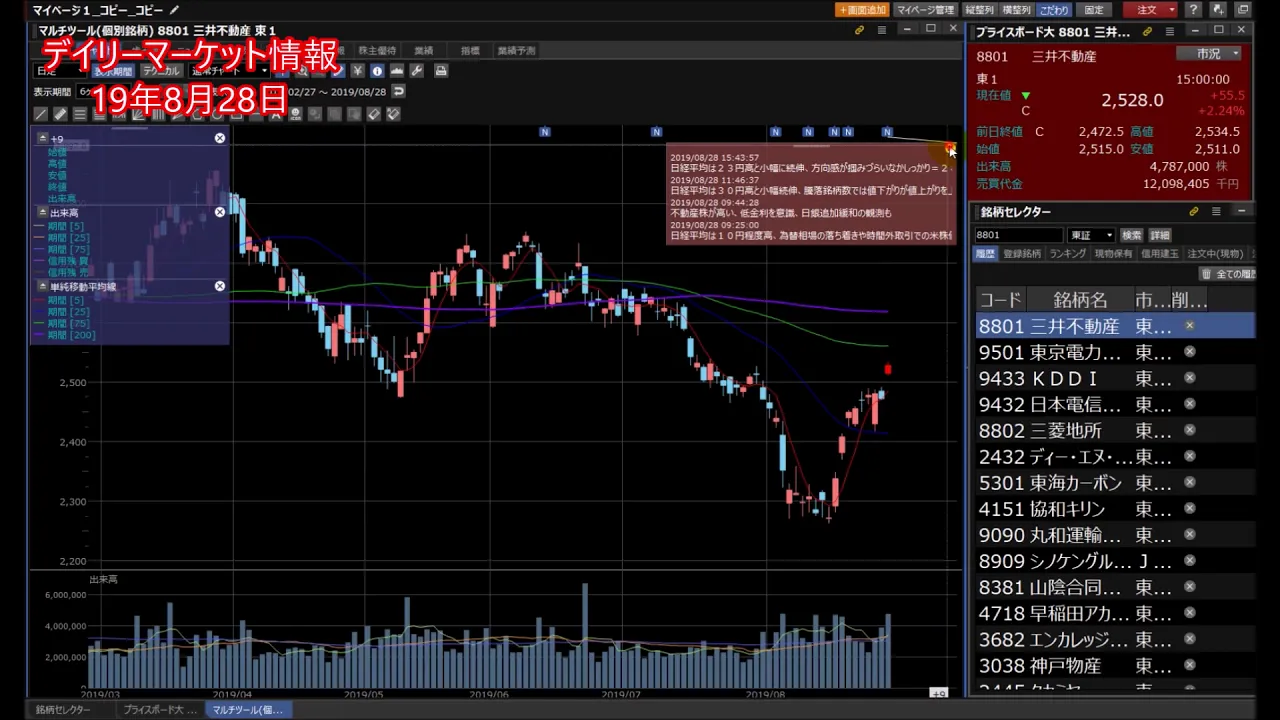This screenshot has width=1280, height=720.
Task: Select 3038 神戸物産 row
Action: click(1115, 666)
